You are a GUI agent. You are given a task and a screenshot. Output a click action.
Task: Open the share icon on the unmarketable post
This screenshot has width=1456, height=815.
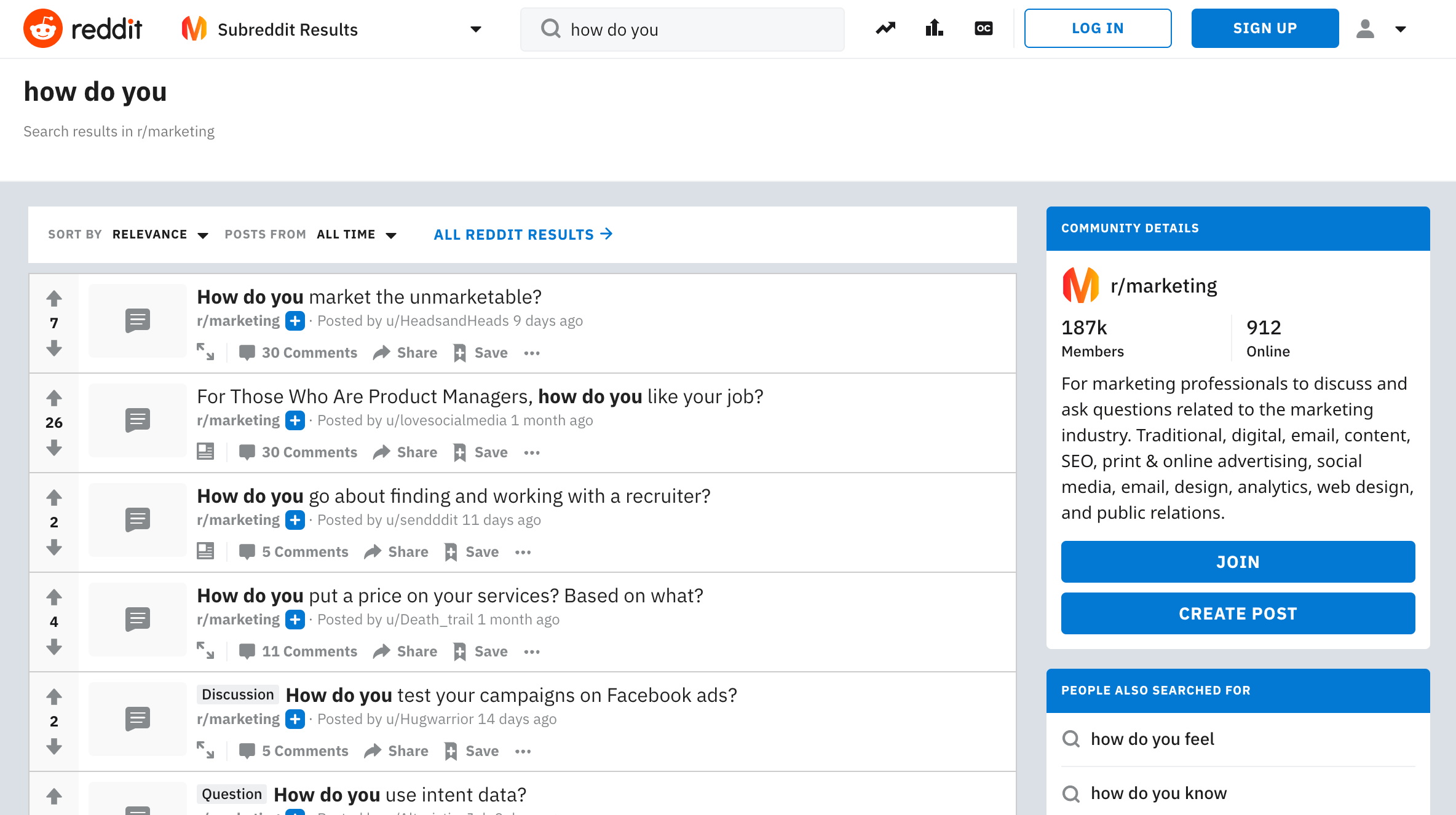pos(381,352)
